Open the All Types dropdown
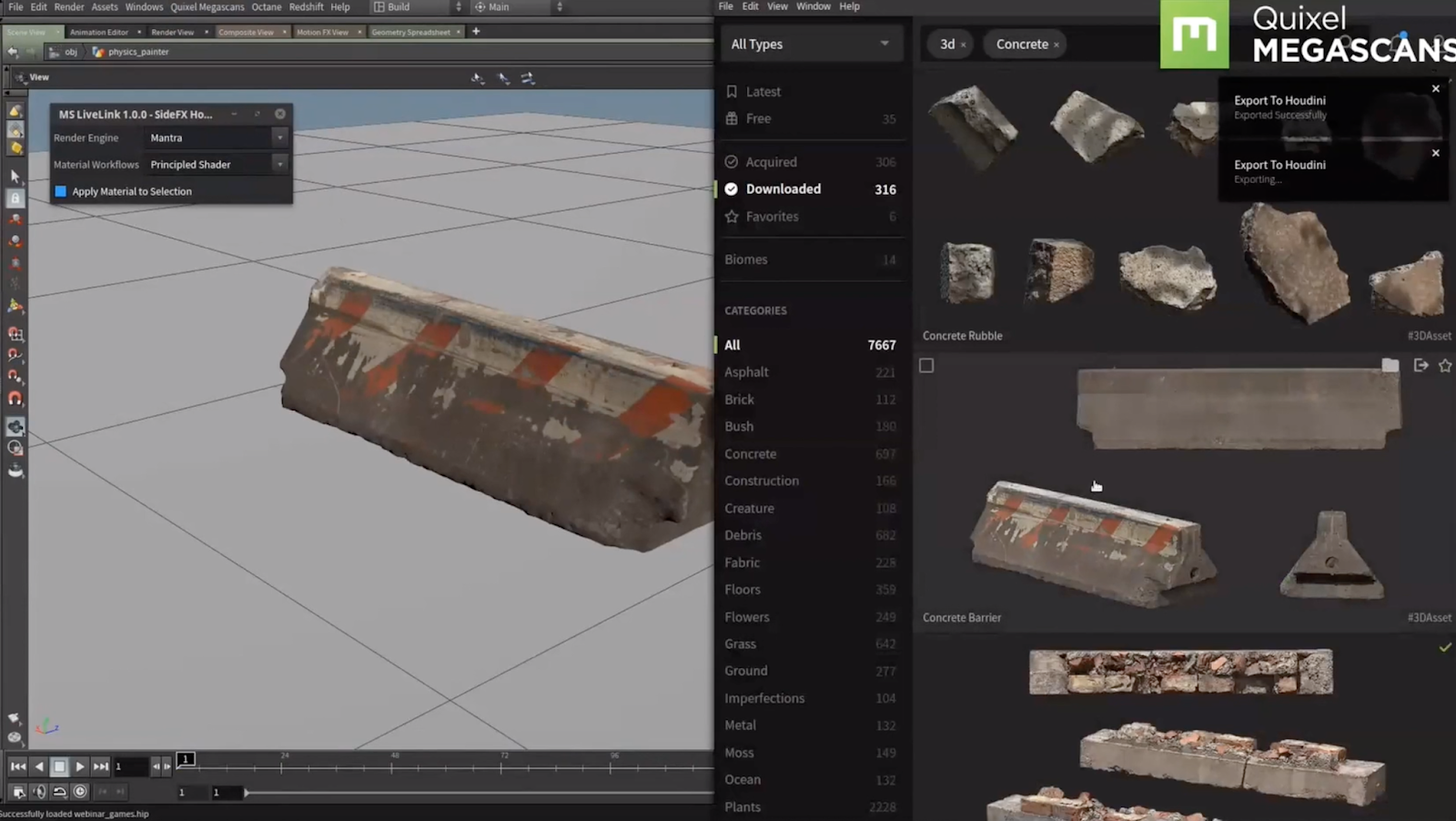The image size is (1456, 821). (x=811, y=43)
